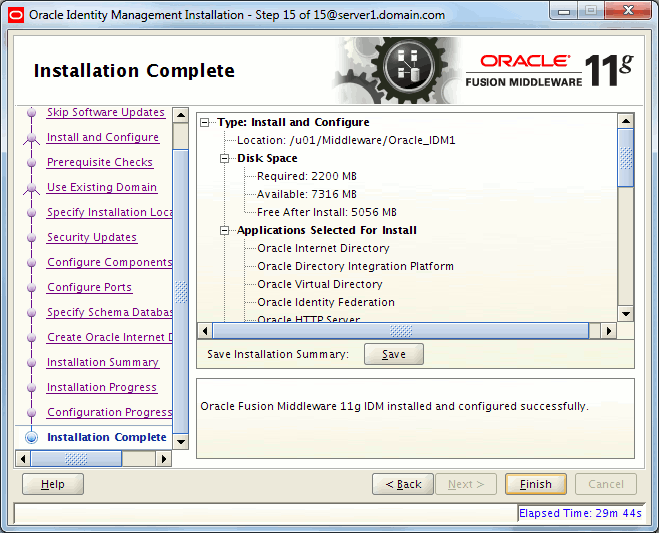The width and height of the screenshot is (659, 533).
Task: Click the Save Installation Summary label
Action: pyautogui.click(x=278, y=354)
